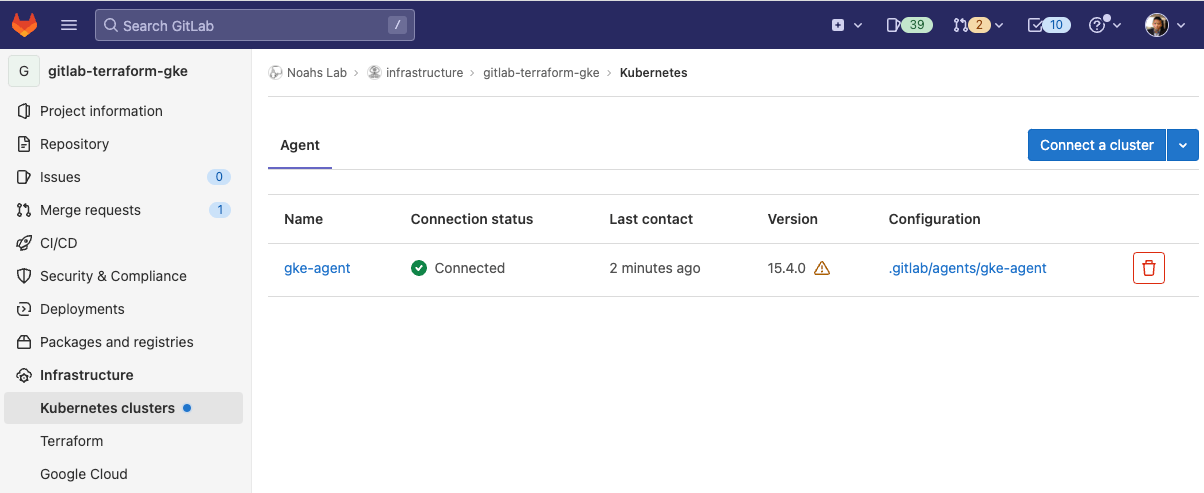Viewport: 1204px width, 493px height.
Task: Click the Deployments sidebar icon
Action: click(24, 309)
